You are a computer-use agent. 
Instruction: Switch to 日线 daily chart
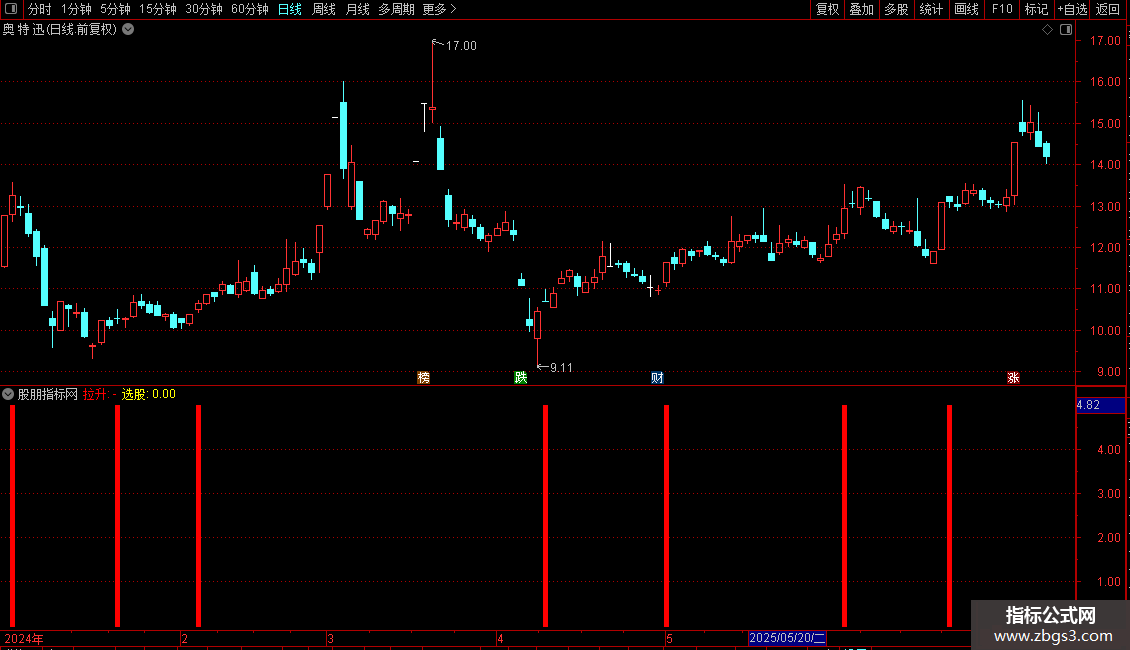(290, 9)
